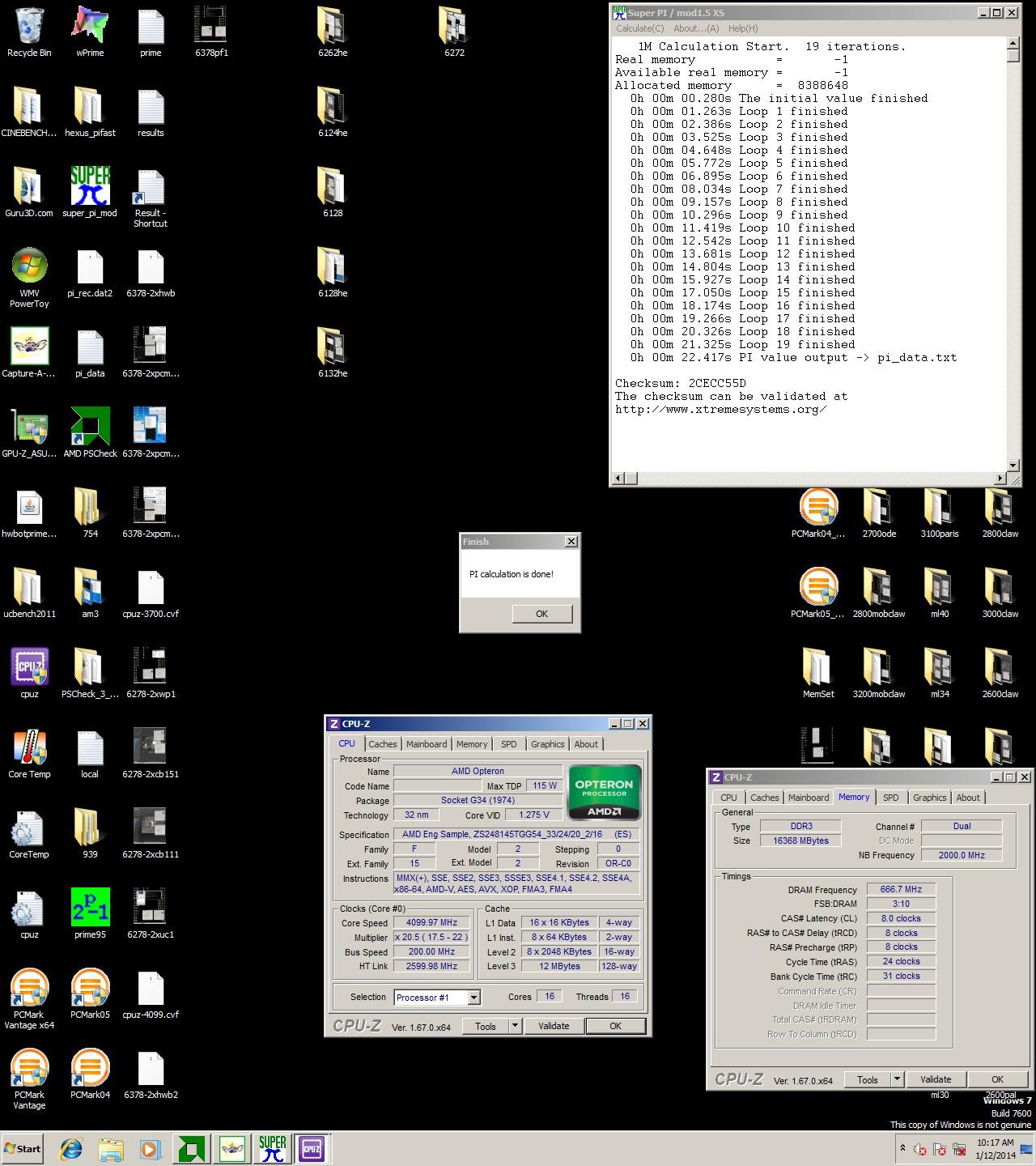Viewport: 1036px width, 1166px height.
Task: Click the Start button
Action: point(23,1149)
